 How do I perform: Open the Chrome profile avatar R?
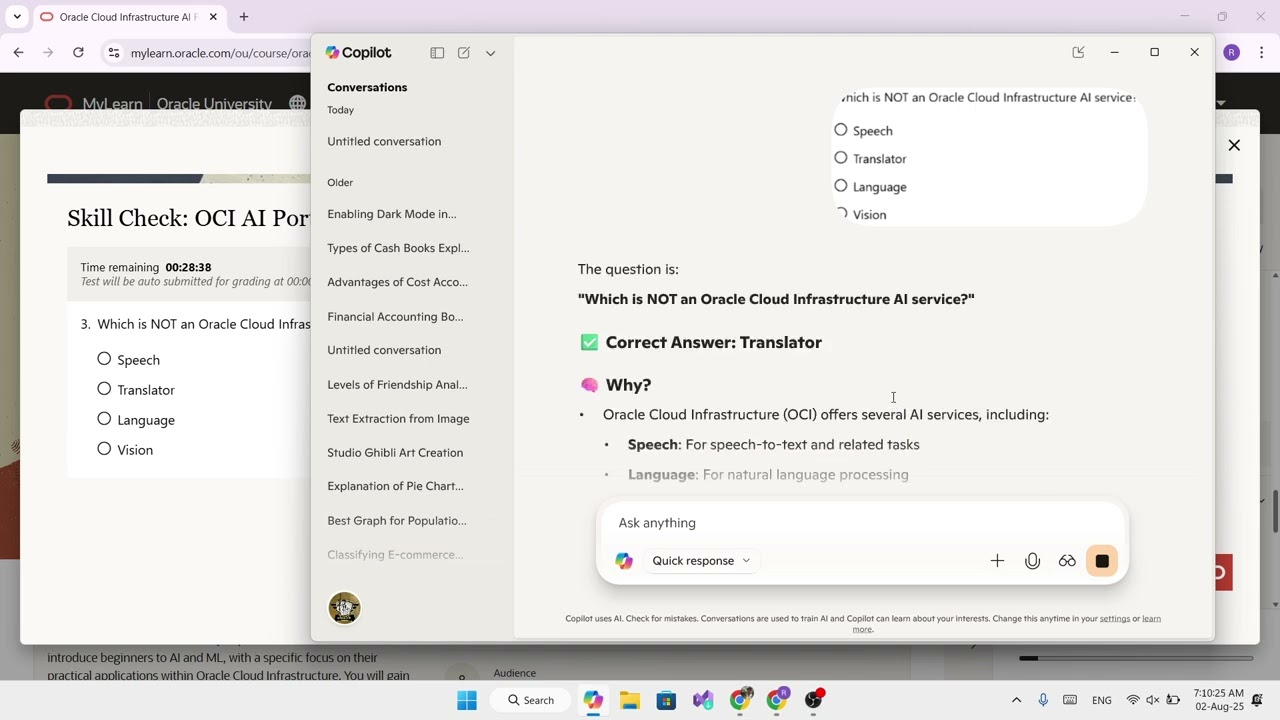coord(1232,53)
